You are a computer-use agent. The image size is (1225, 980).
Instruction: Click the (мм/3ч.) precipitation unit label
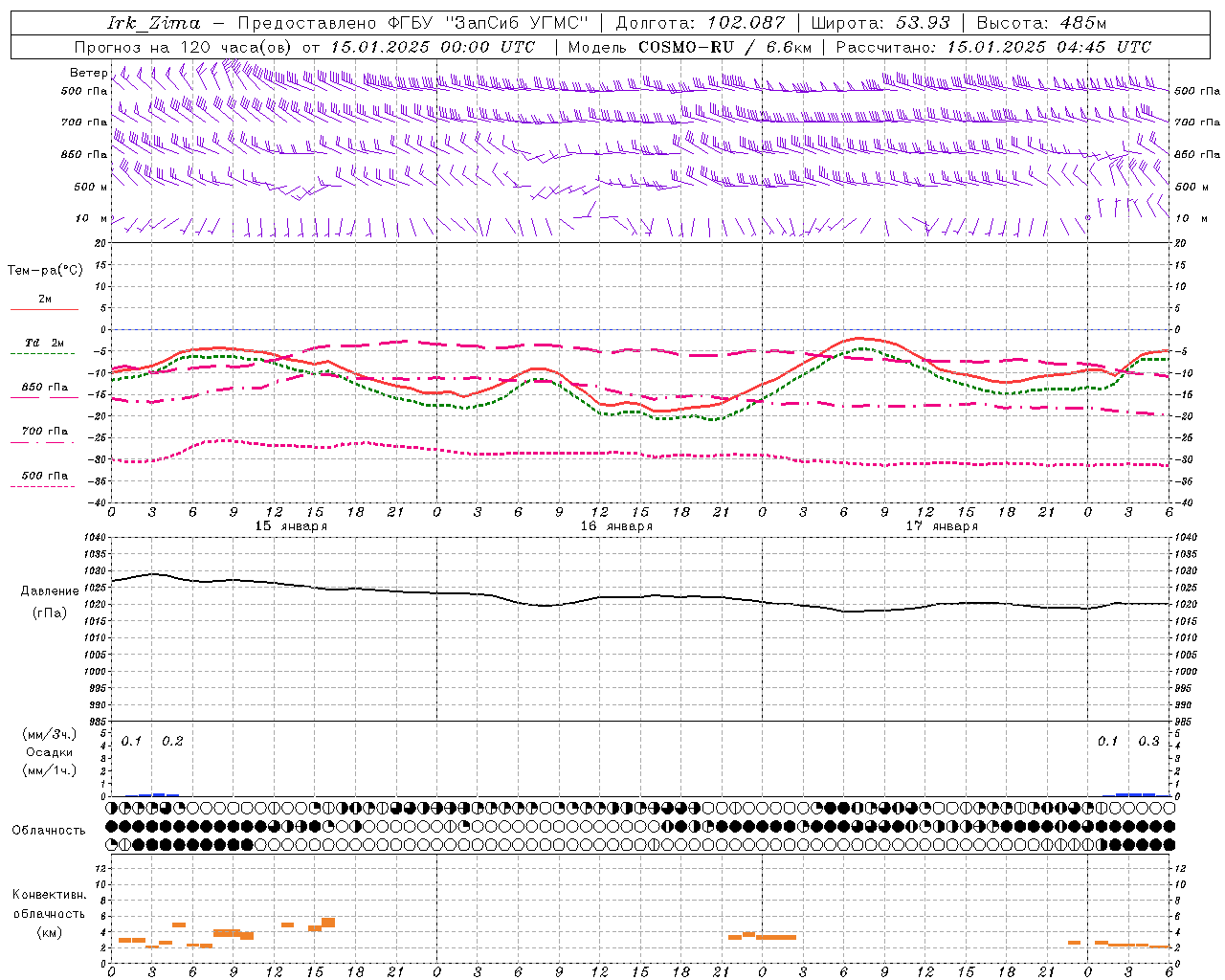pos(50,735)
